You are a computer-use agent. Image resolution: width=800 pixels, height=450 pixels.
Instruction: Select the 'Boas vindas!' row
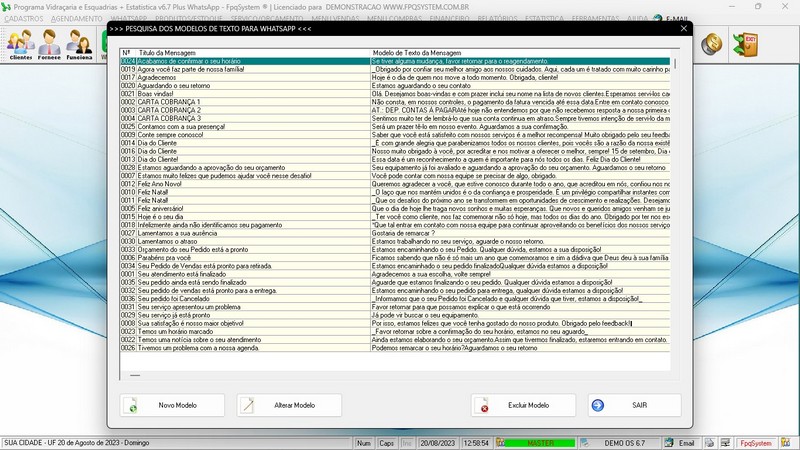[x=395, y=94]
